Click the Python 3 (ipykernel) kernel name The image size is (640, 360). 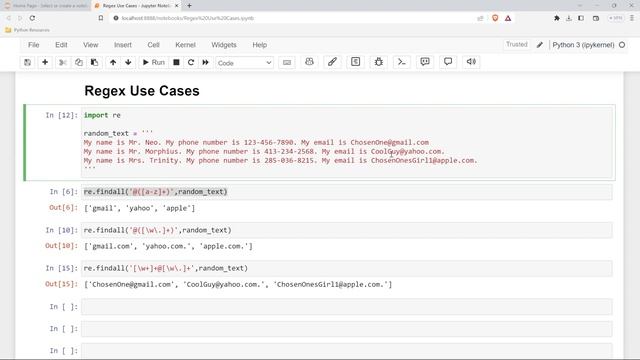tap(583, 45)
